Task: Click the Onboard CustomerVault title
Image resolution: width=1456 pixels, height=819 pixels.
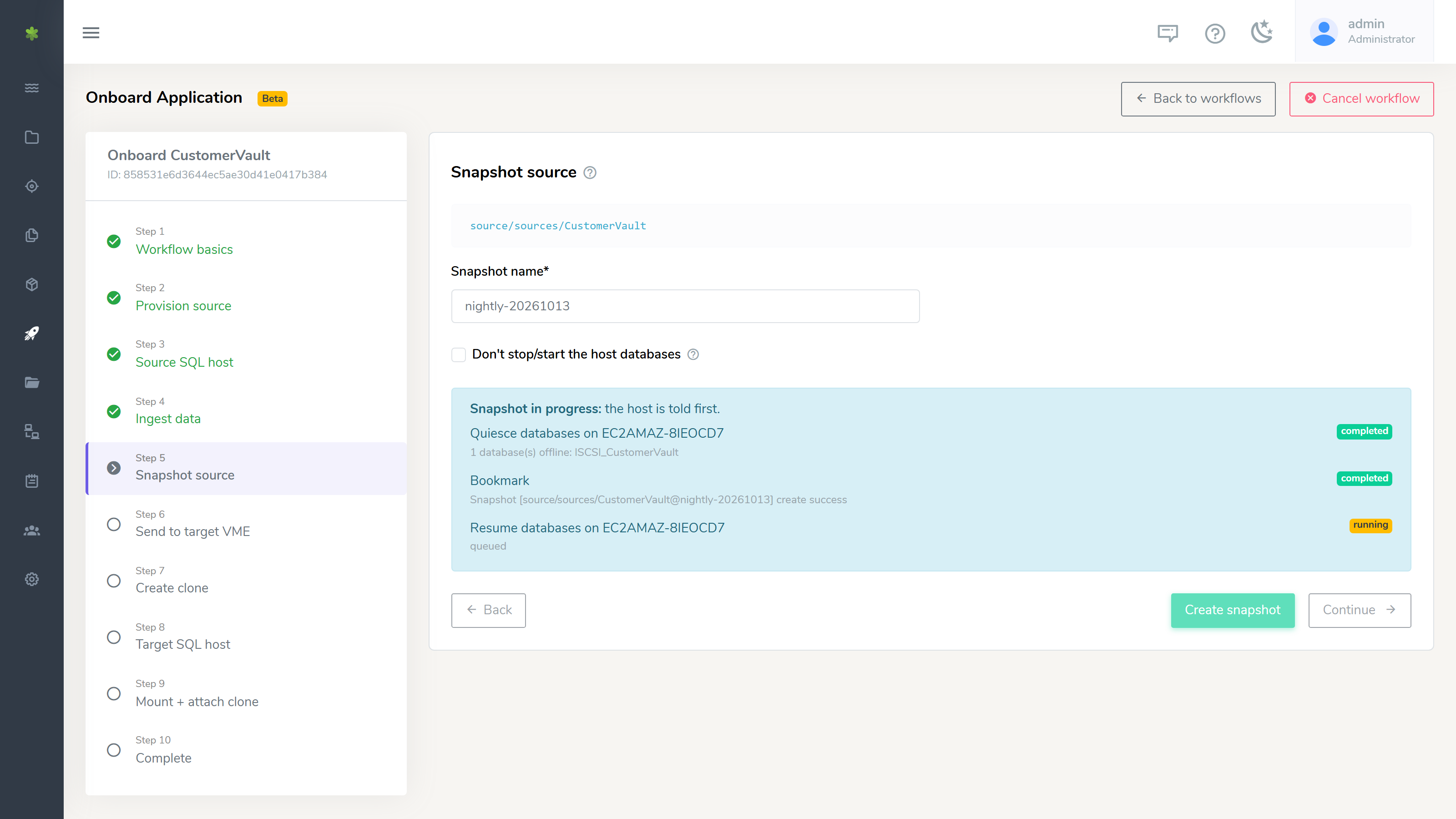Action: click(x=189, y=156)
